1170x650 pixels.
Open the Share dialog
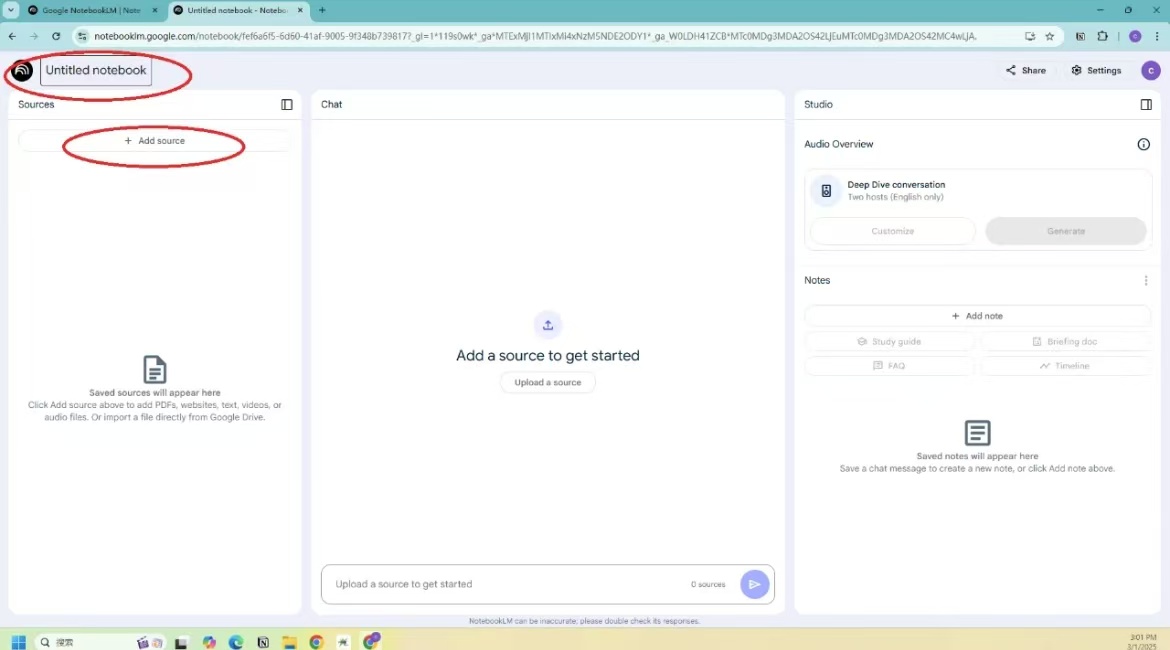point(1025,71)
